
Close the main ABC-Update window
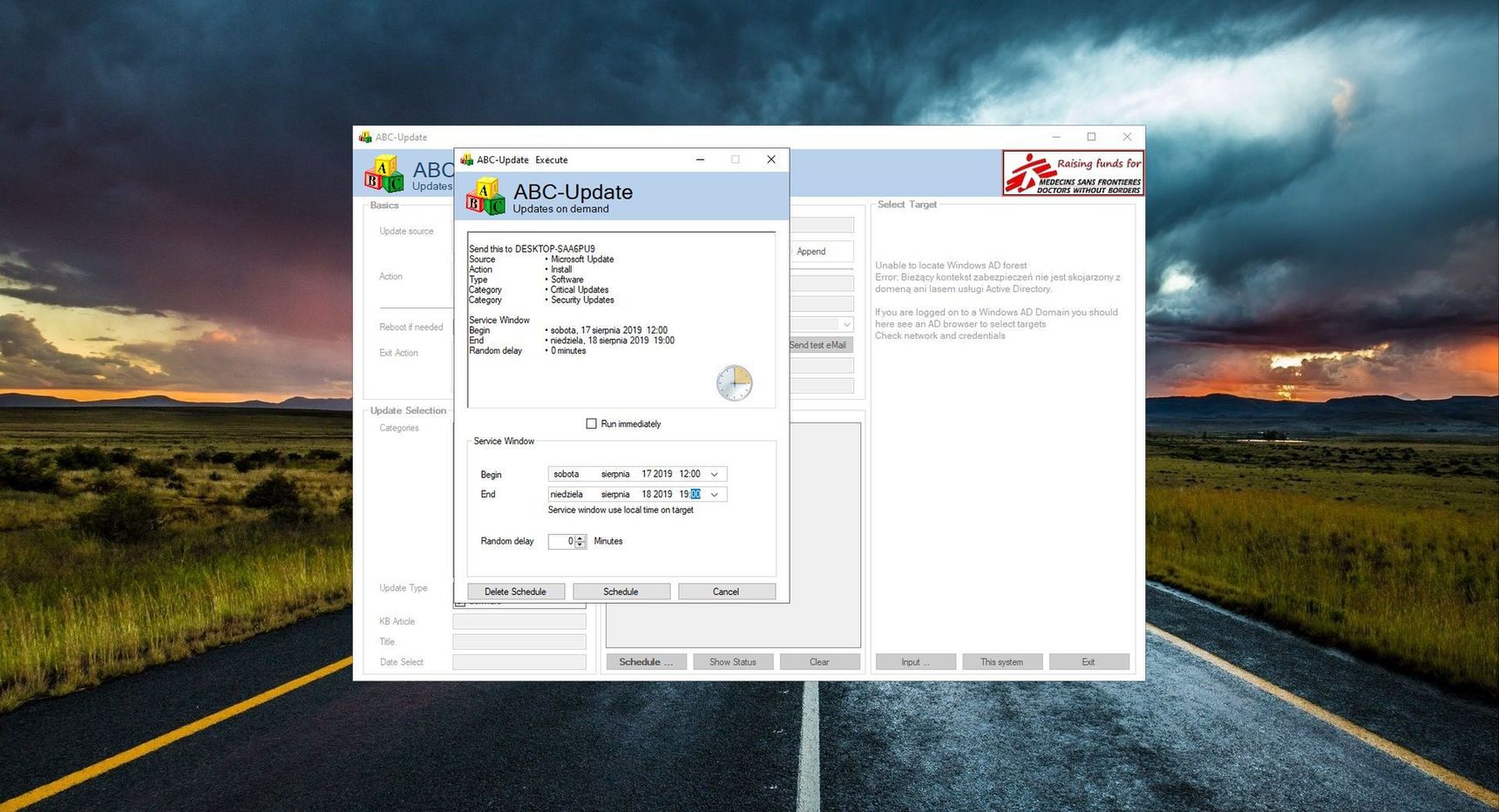[x=1127, y=137]
